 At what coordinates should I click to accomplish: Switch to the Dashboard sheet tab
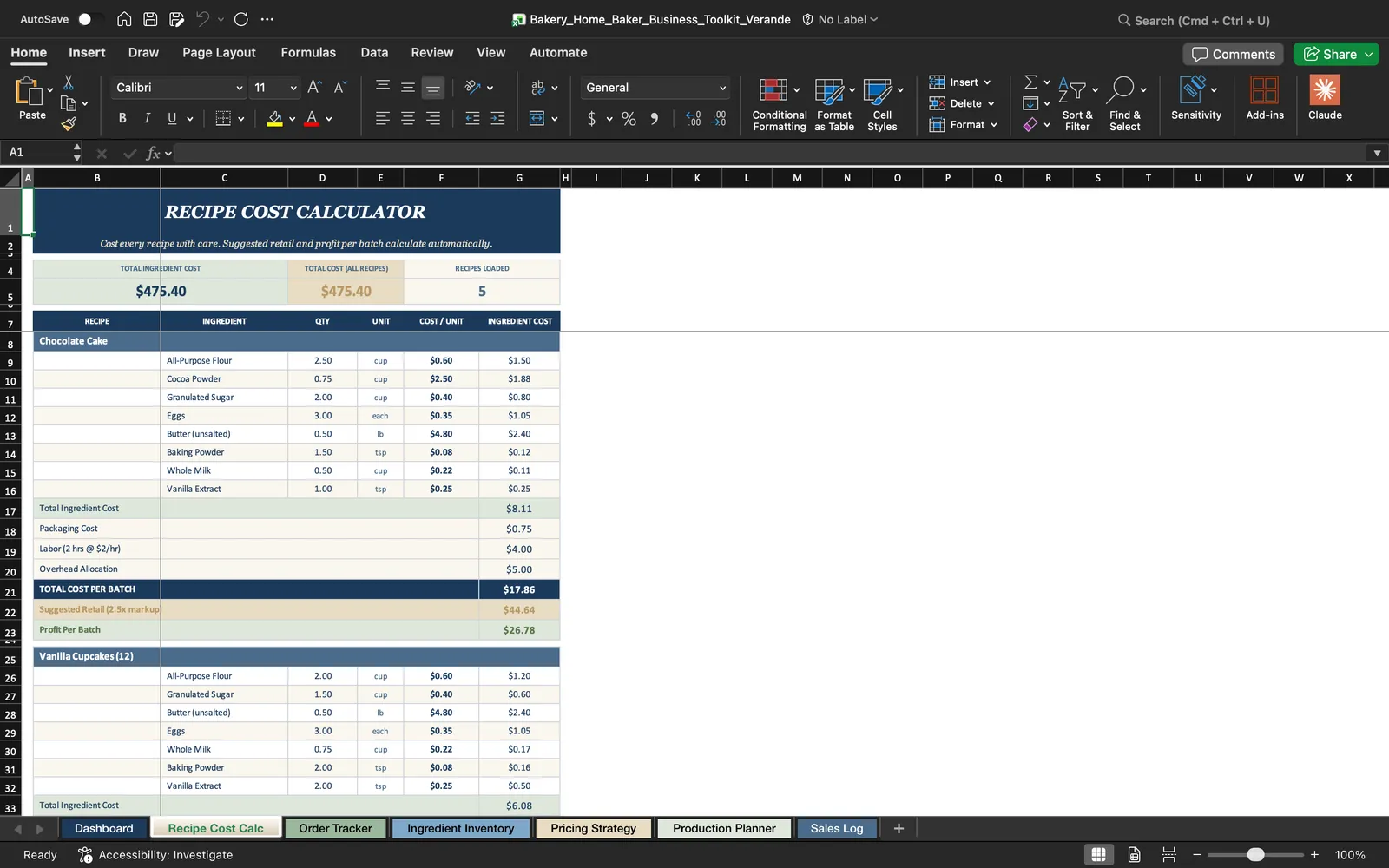104,828
